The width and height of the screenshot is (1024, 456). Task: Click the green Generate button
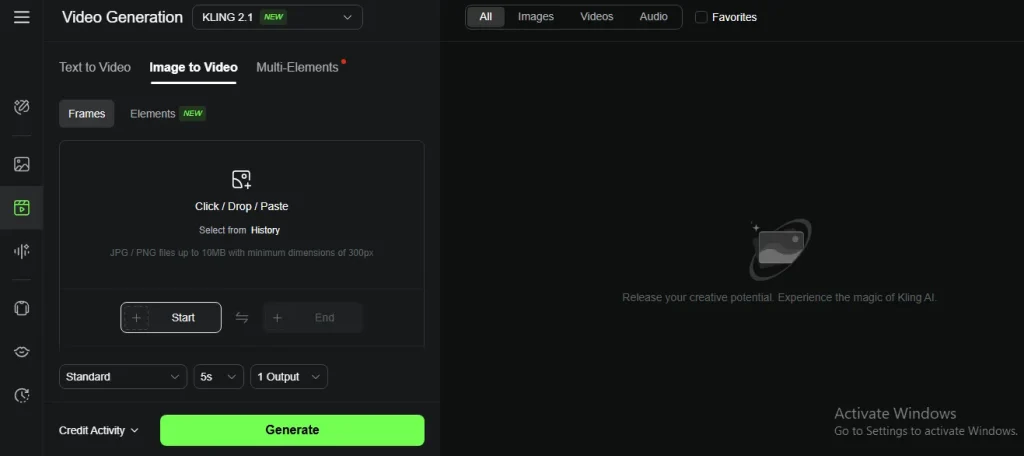click(292, 430)
